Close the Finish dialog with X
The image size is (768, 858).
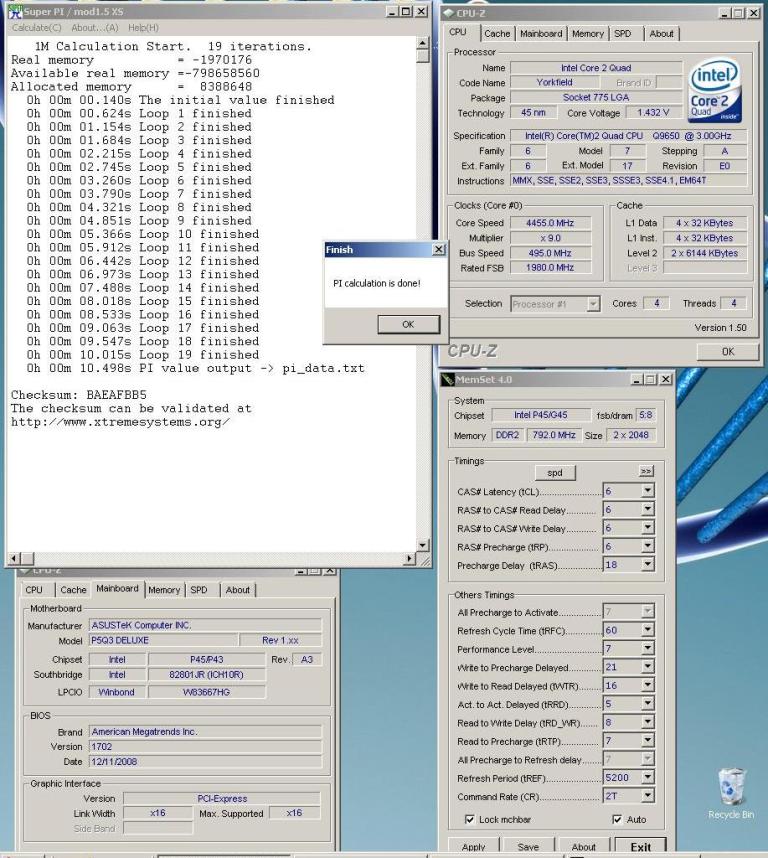point(438,250)
